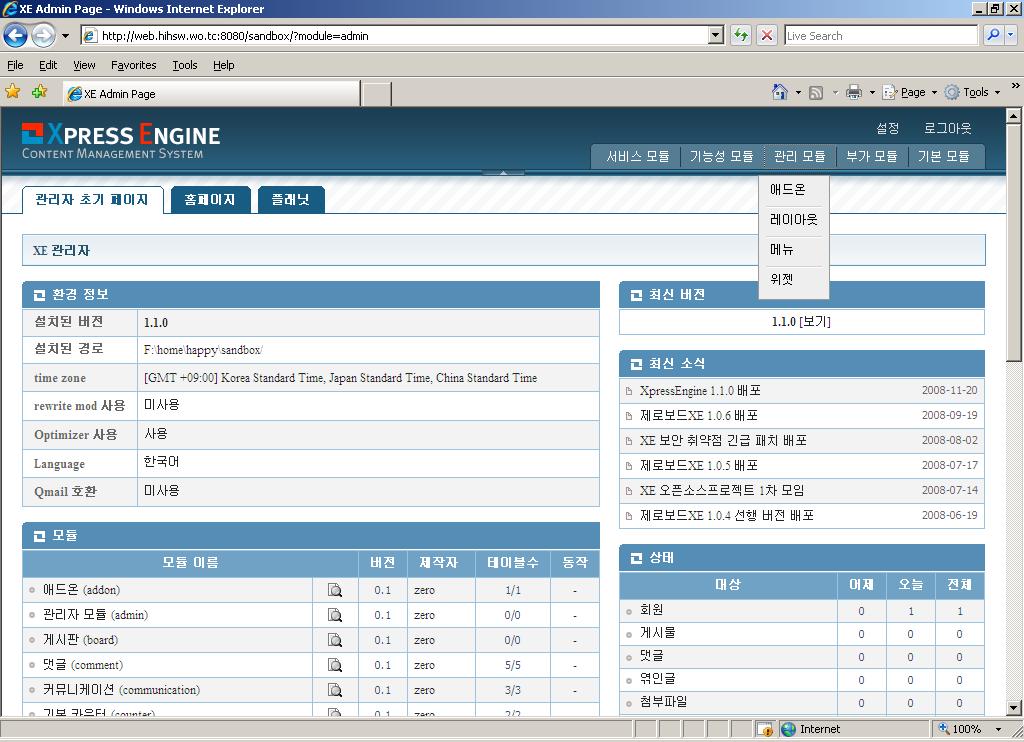1024x742 pixels.
Task: Click the RSS feeds icon
Action: point(816,93)
